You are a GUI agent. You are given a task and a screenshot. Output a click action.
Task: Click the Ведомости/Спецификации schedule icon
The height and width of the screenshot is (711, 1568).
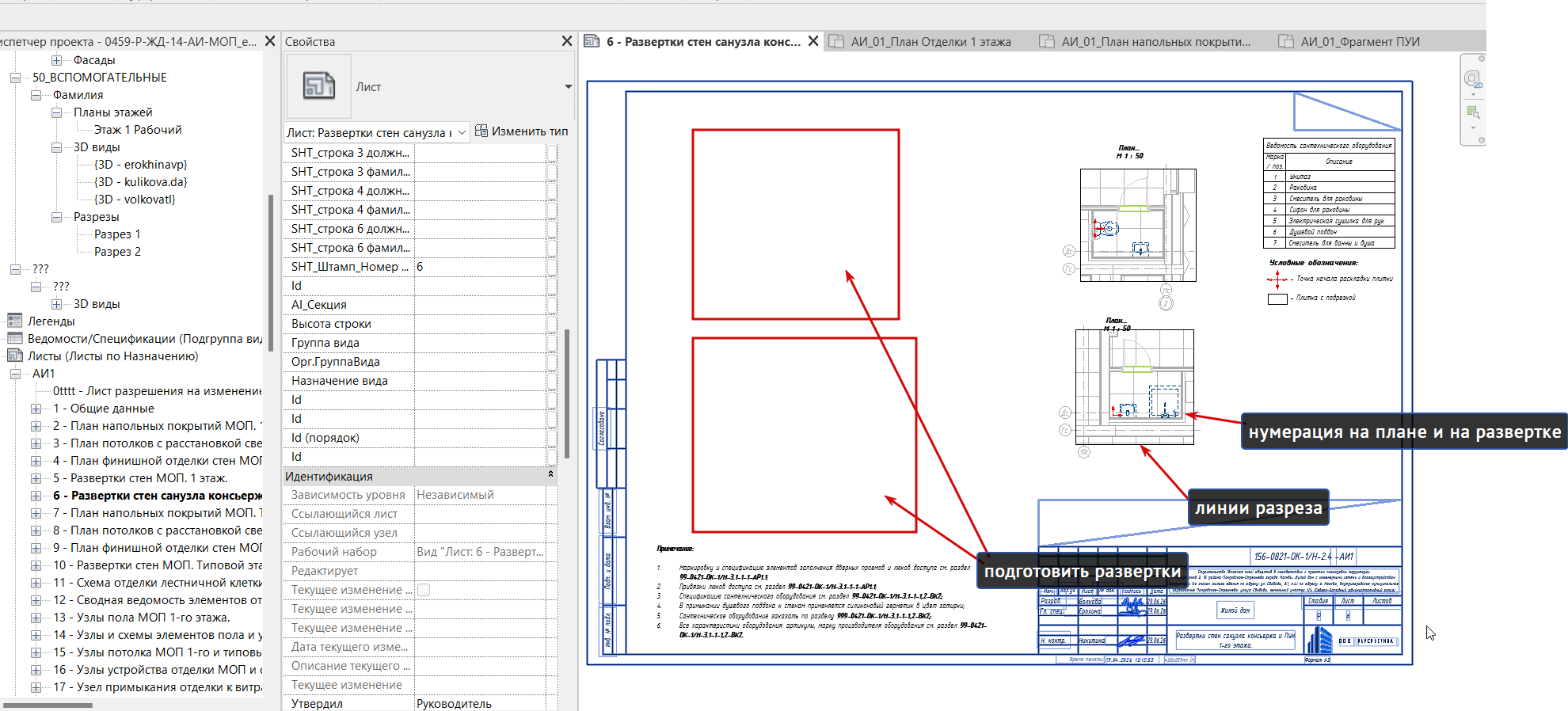14,338
